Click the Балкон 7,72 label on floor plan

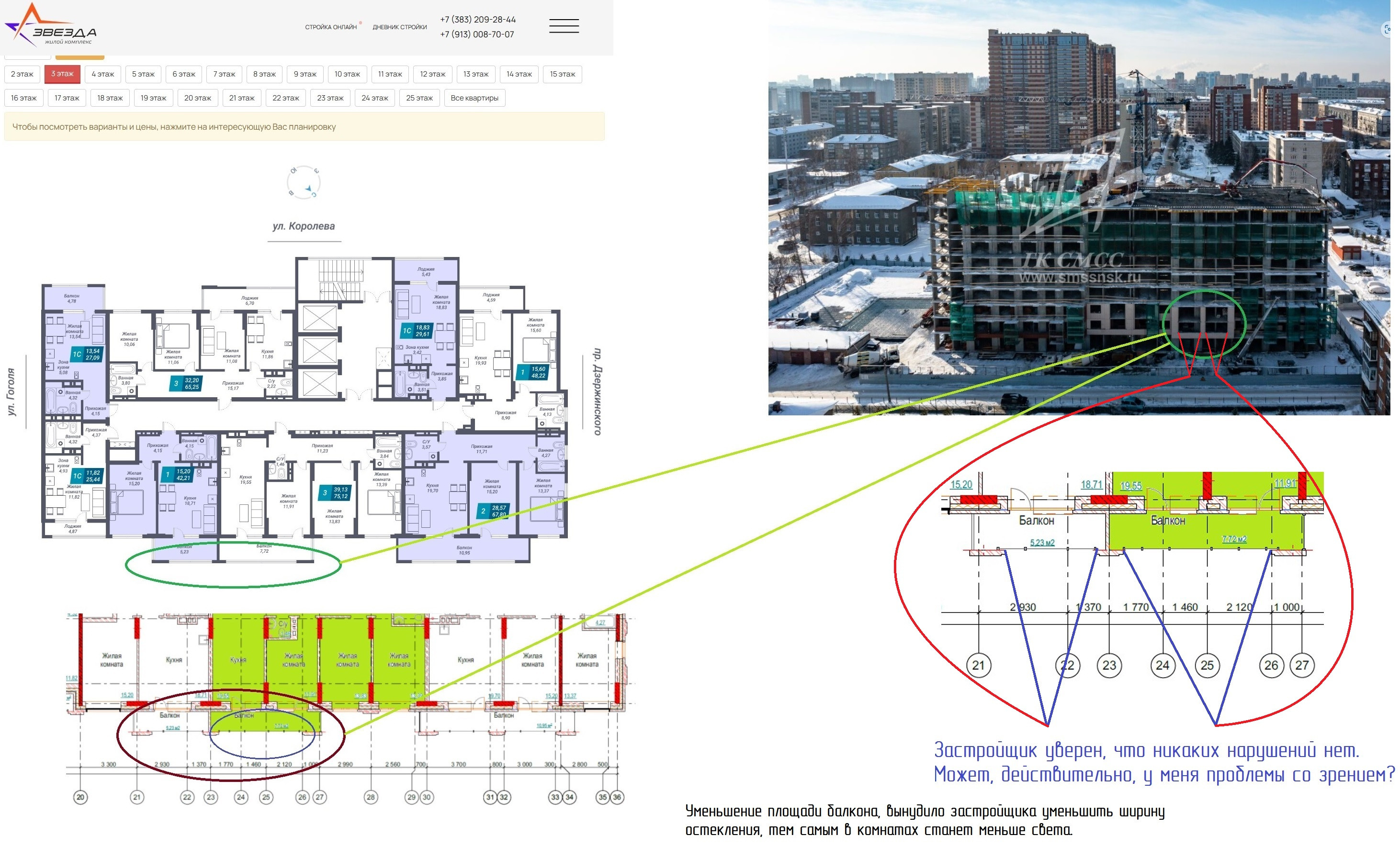[264, 548]
